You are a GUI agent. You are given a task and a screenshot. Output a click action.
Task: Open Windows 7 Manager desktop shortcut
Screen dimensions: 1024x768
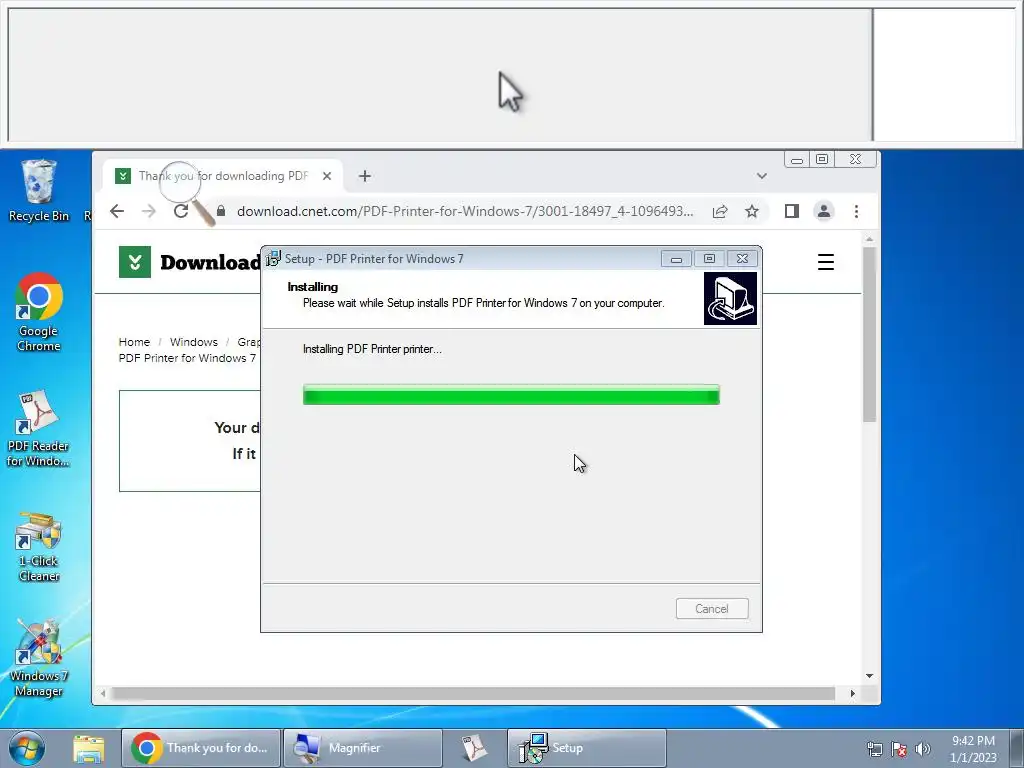[x=39, y=658]
